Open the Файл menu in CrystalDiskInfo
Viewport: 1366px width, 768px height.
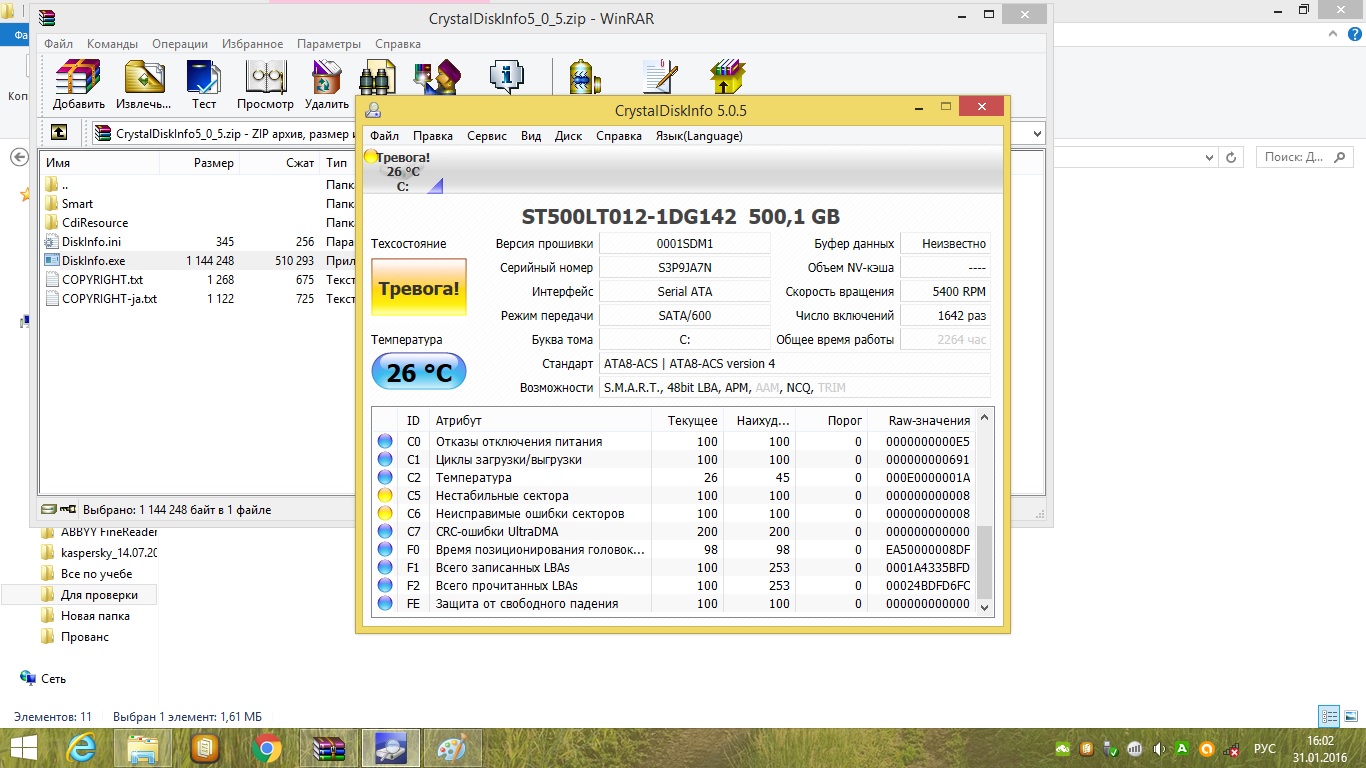[x=384, y=136]
